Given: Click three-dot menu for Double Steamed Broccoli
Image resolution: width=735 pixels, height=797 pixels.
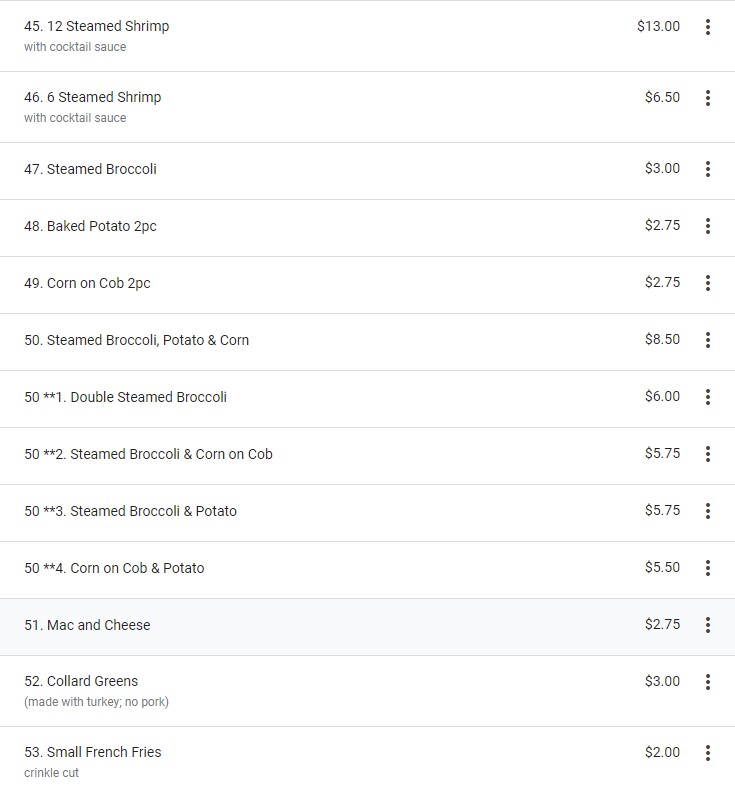Looking at the screenshot, I should 708,397.
